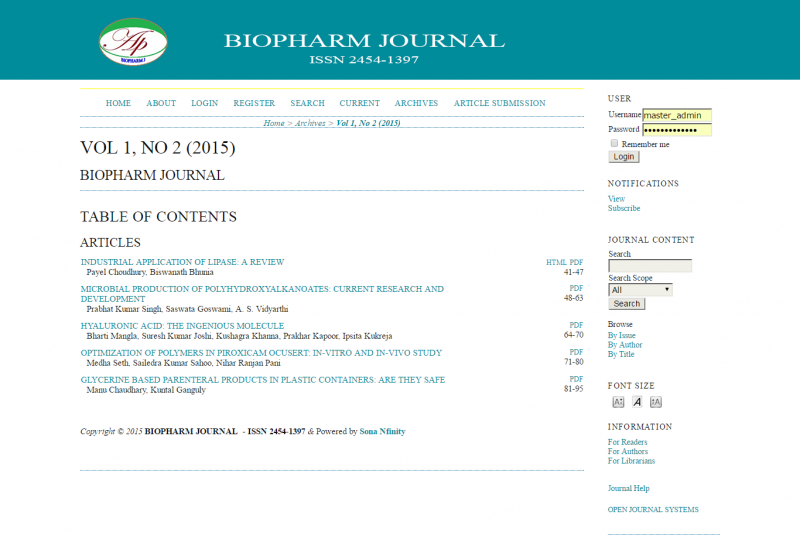800x535 pixels.
Task: Open the ARTICLE SUBMISSION menu item
Action: 499,103
